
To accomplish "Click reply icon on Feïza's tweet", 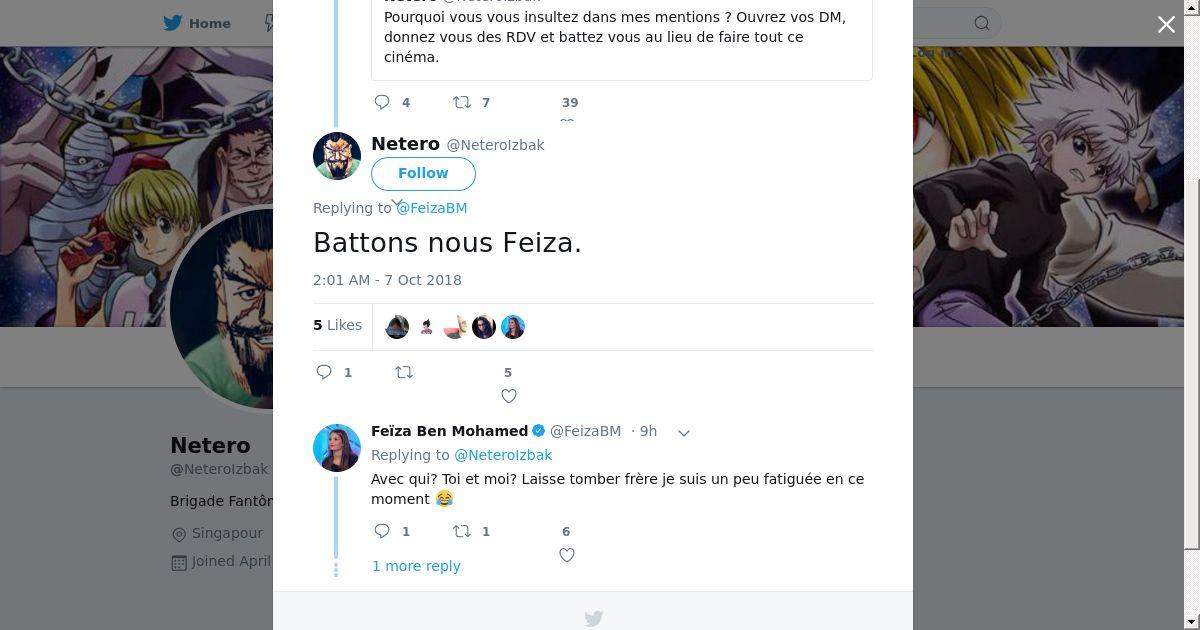I will (382, 531).
